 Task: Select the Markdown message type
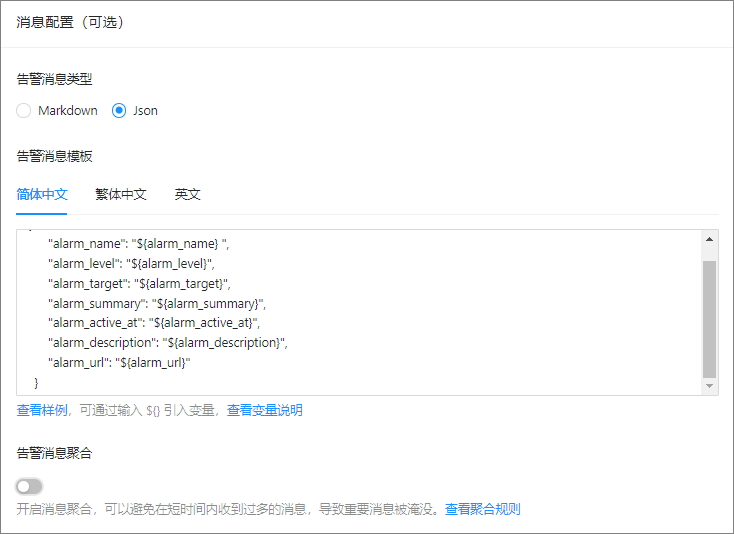[24, 111]
